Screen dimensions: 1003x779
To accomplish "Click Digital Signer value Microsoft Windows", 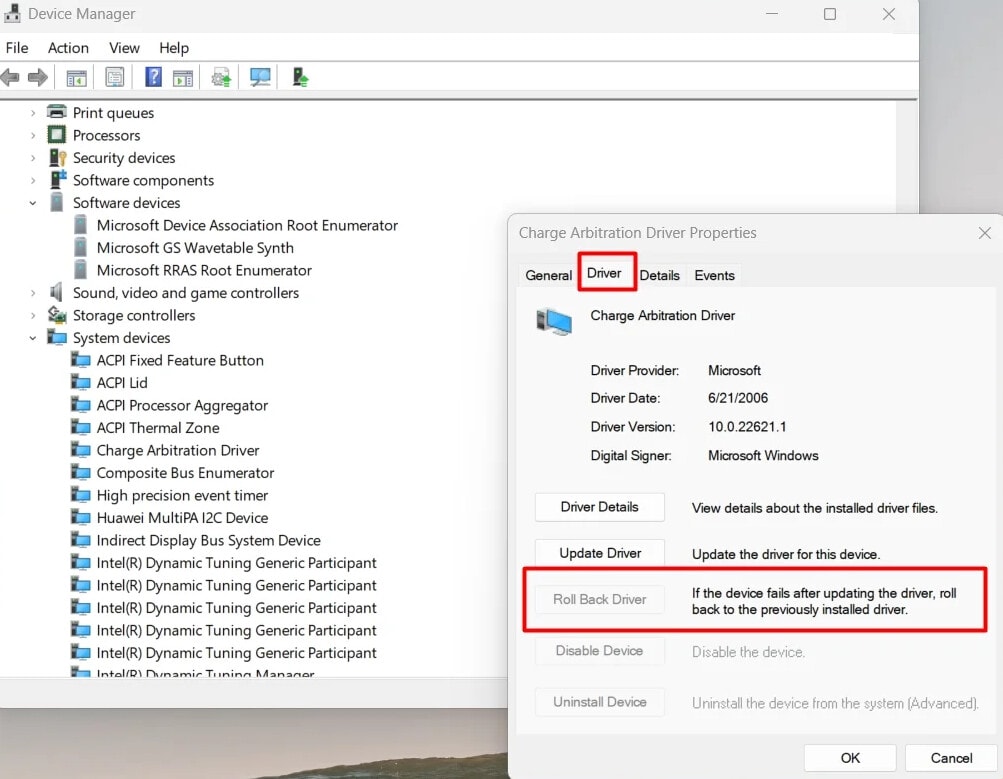I will (x=763, y=455).
